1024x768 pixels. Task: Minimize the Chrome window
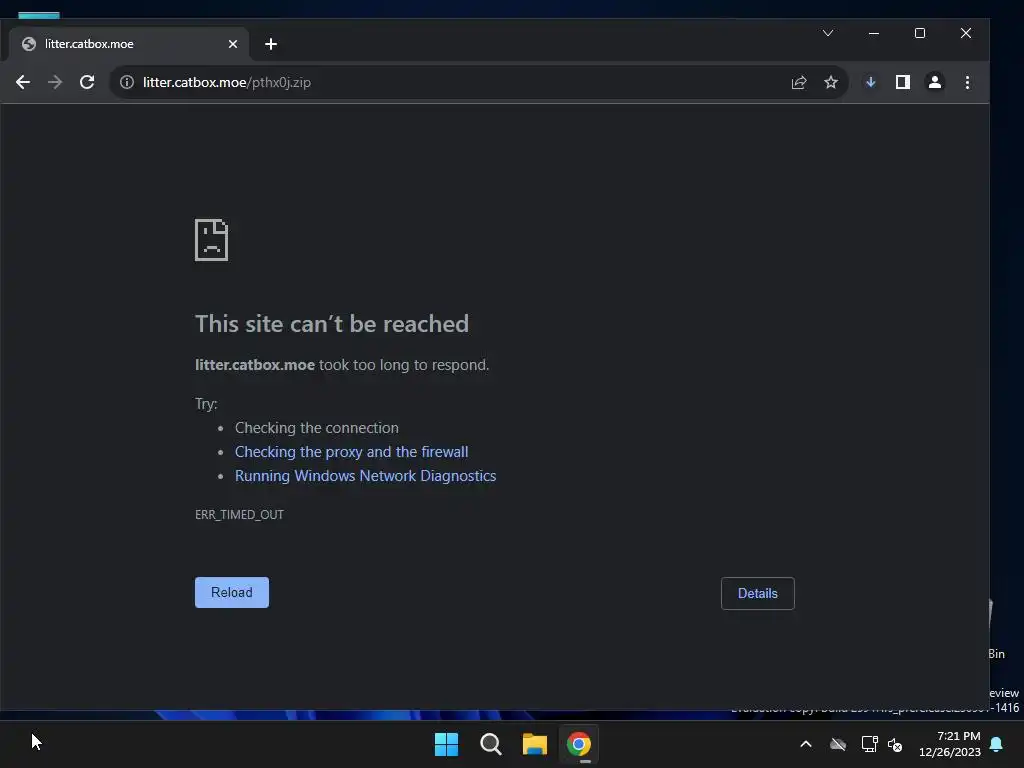(x=874, y=33)
